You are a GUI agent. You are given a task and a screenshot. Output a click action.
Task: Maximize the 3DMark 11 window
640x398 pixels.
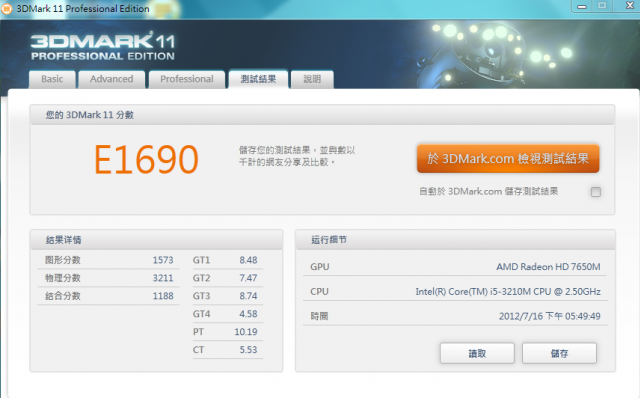[602, 6]
